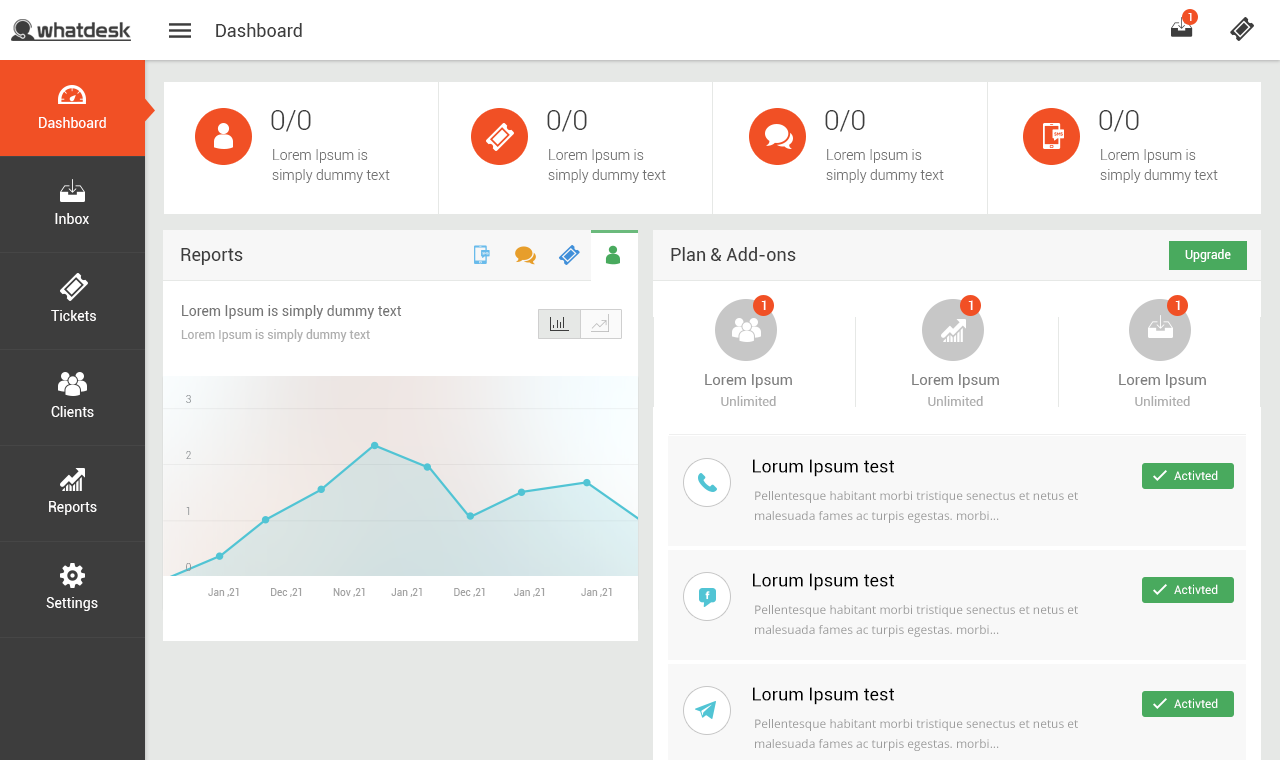Open the chat messages report view
Screen dimensions: 1280x760
(524, 255)
